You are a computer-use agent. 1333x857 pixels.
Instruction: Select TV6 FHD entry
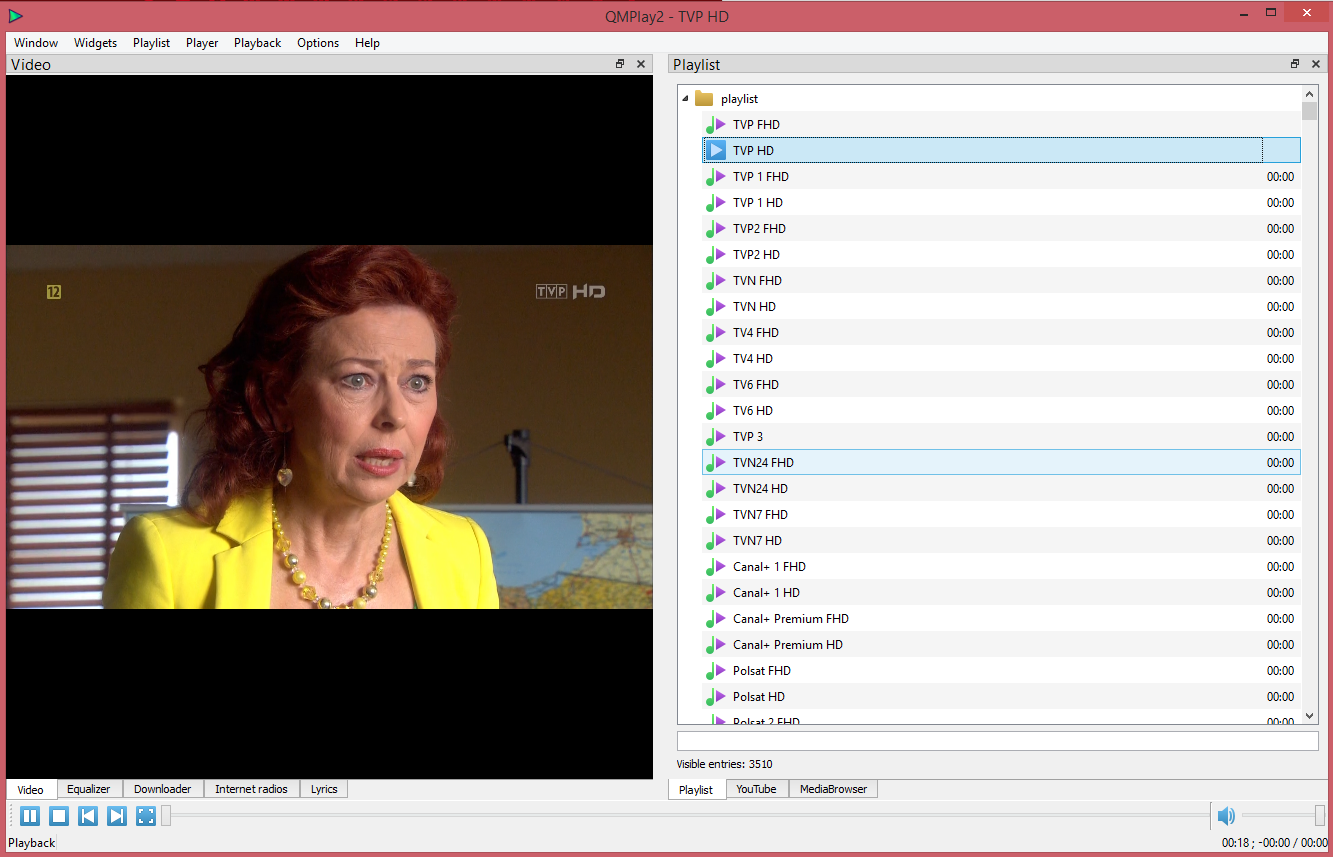tap(1002, 384)
